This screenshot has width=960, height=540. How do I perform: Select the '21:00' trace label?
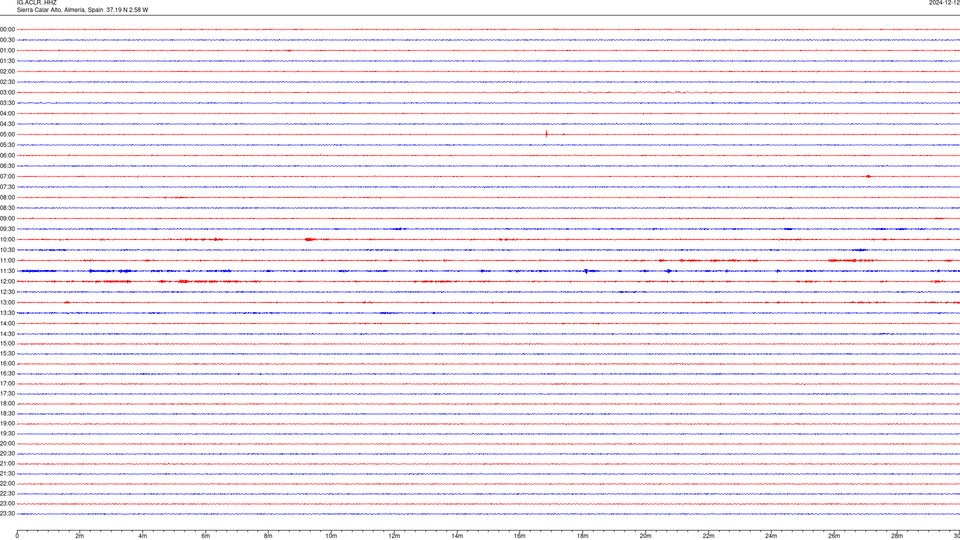pos(7,463)
